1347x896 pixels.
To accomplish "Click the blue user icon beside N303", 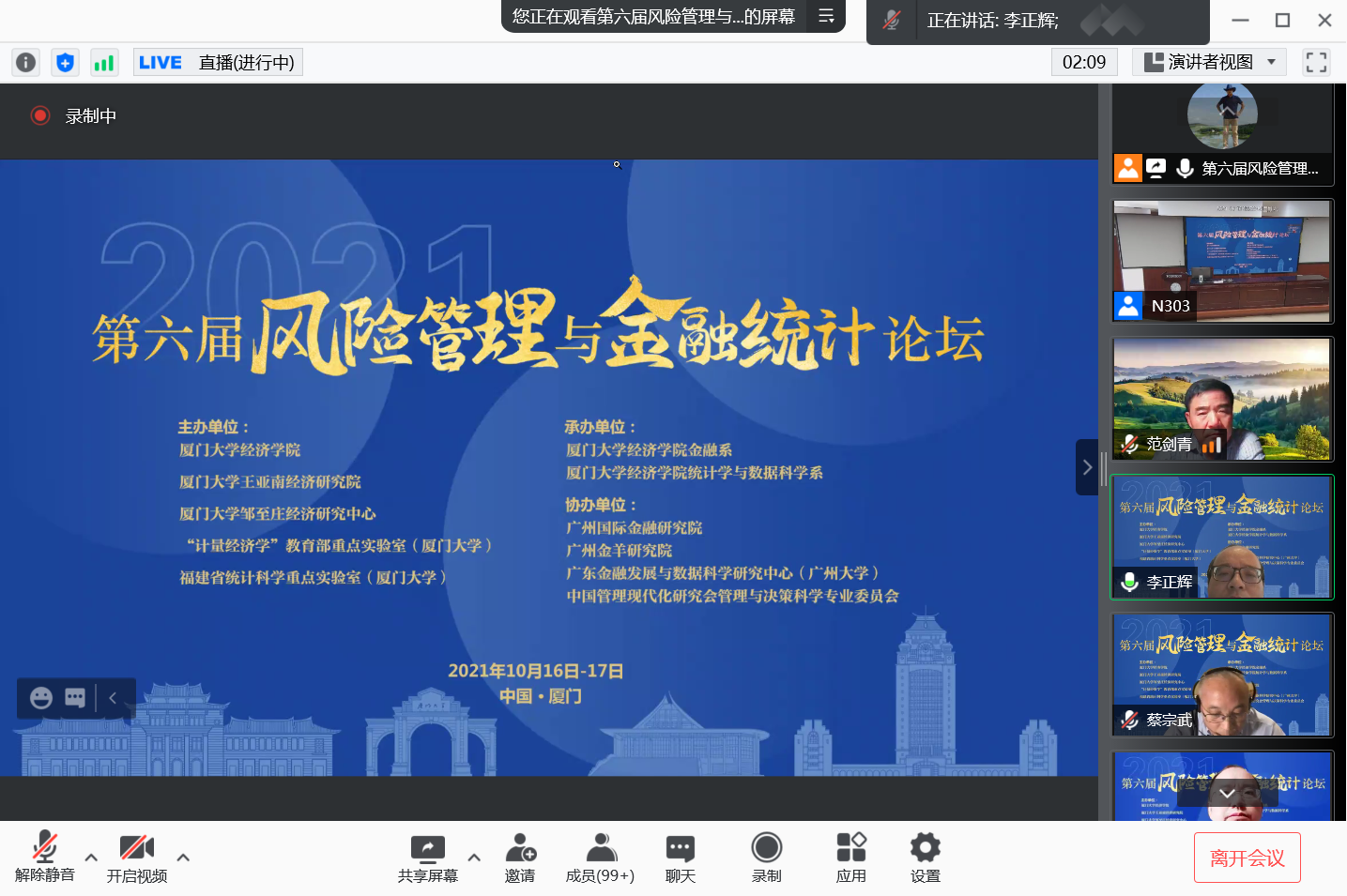I will [1128, 306].
